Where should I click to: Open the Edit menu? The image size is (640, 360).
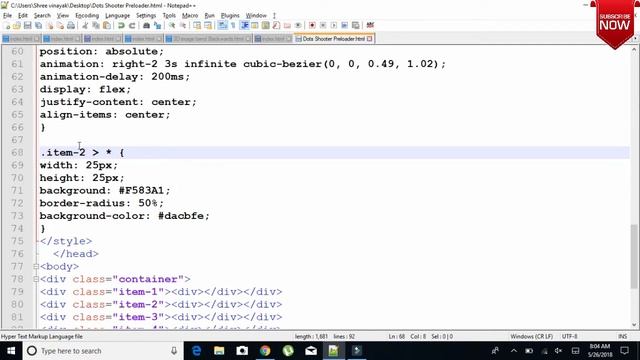click(x=23, y=16)
